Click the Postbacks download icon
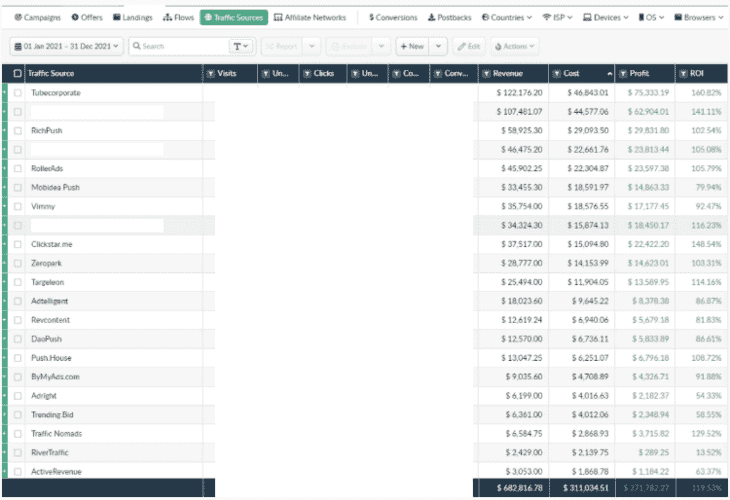This screenshot has width=730, height=500. click(432, 17)
